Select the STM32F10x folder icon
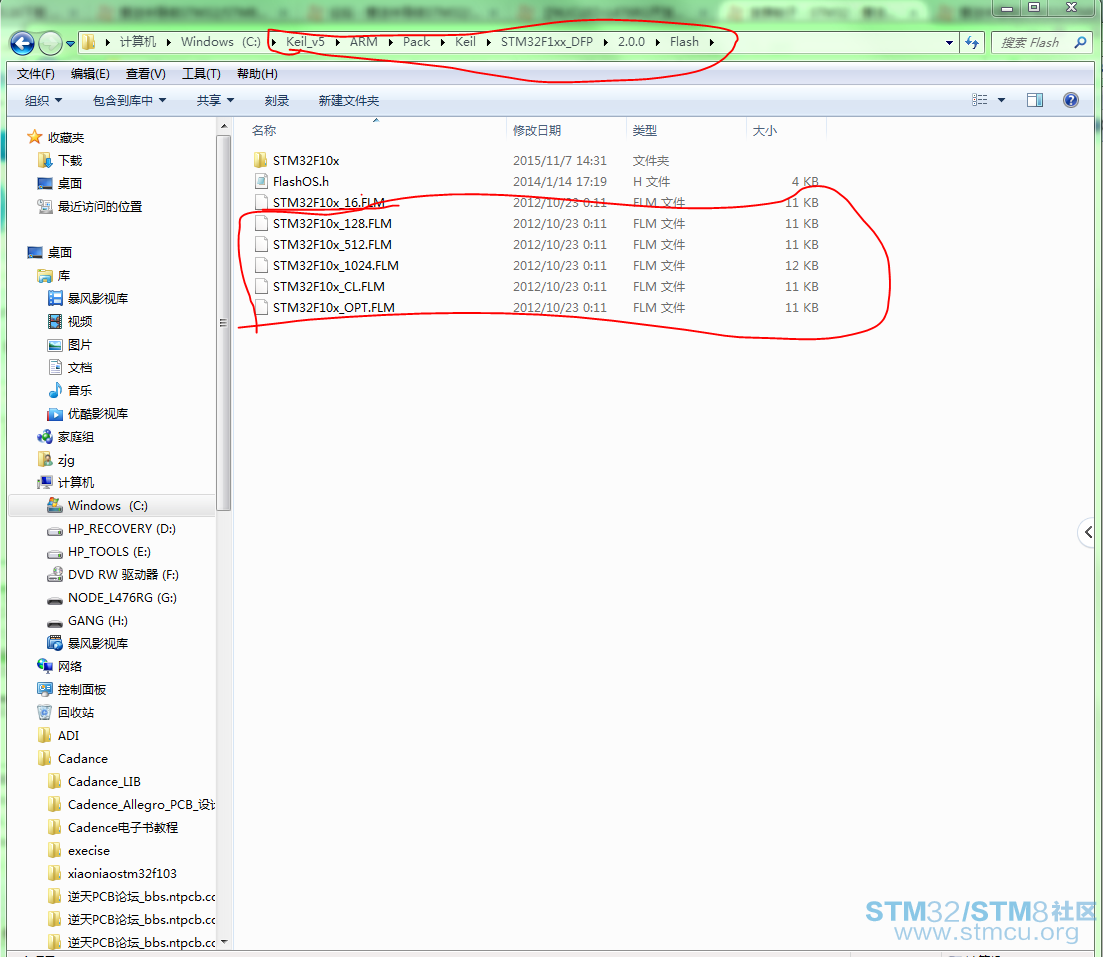The height and width of the screenshot is (957, 1103). [260, 160]
